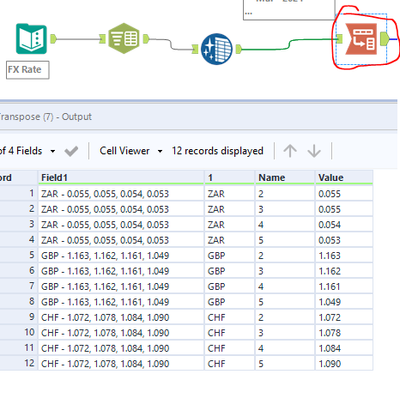Image resolution: width=400 pixels, height=397 pixels.
Task: Select Value cell 1.162
Action: (344, 271)
